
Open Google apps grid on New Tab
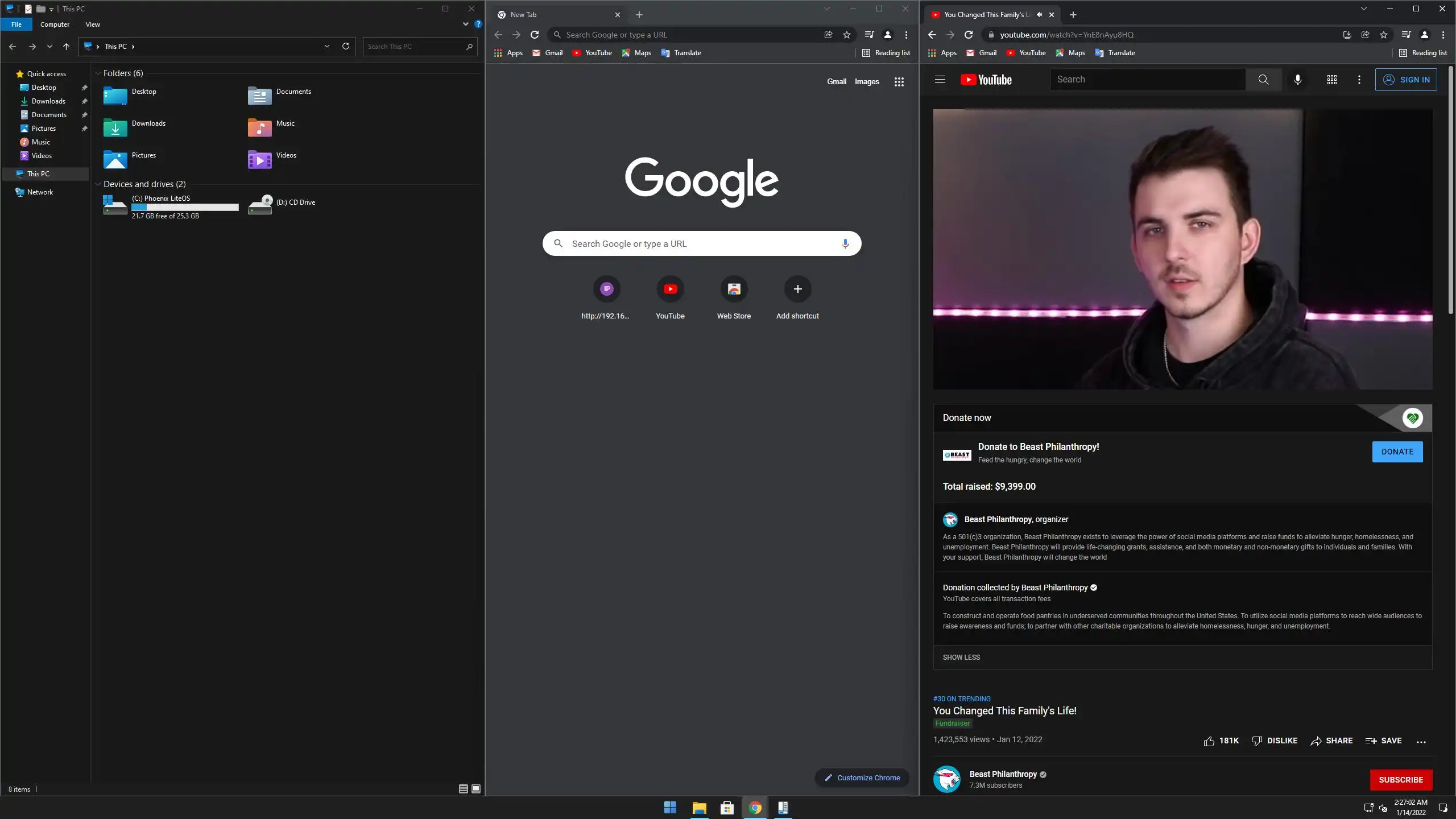[x=899, y=82]
